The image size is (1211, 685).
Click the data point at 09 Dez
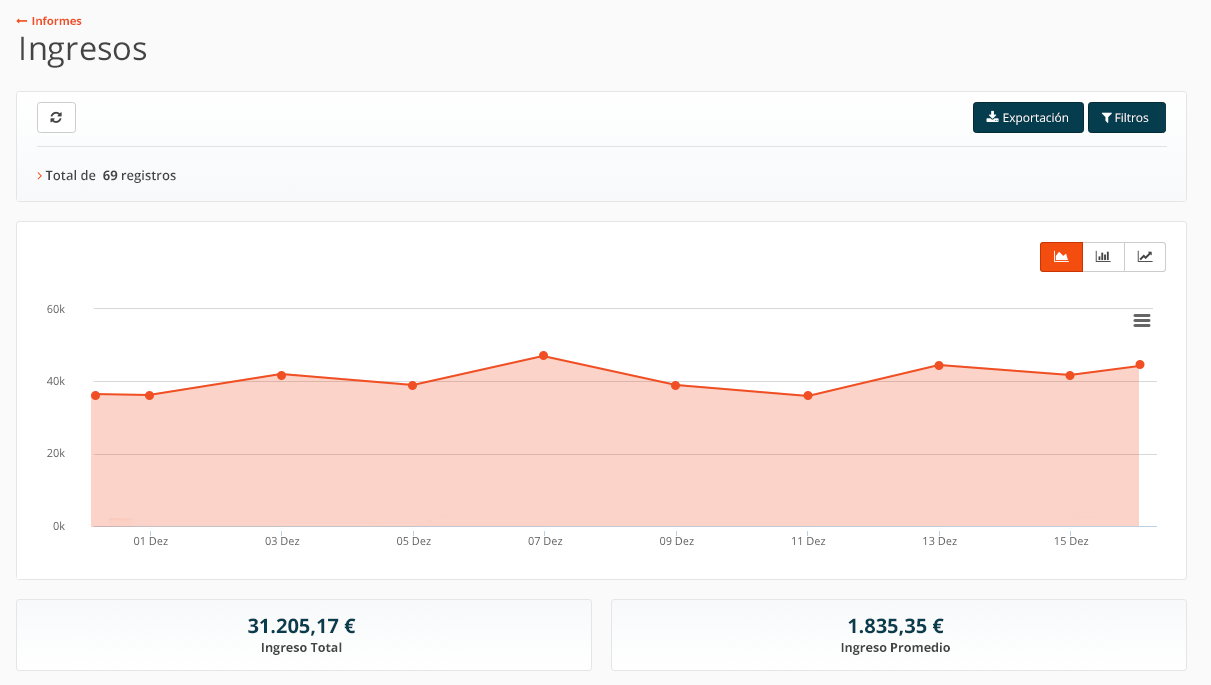(x=676, y=385)
